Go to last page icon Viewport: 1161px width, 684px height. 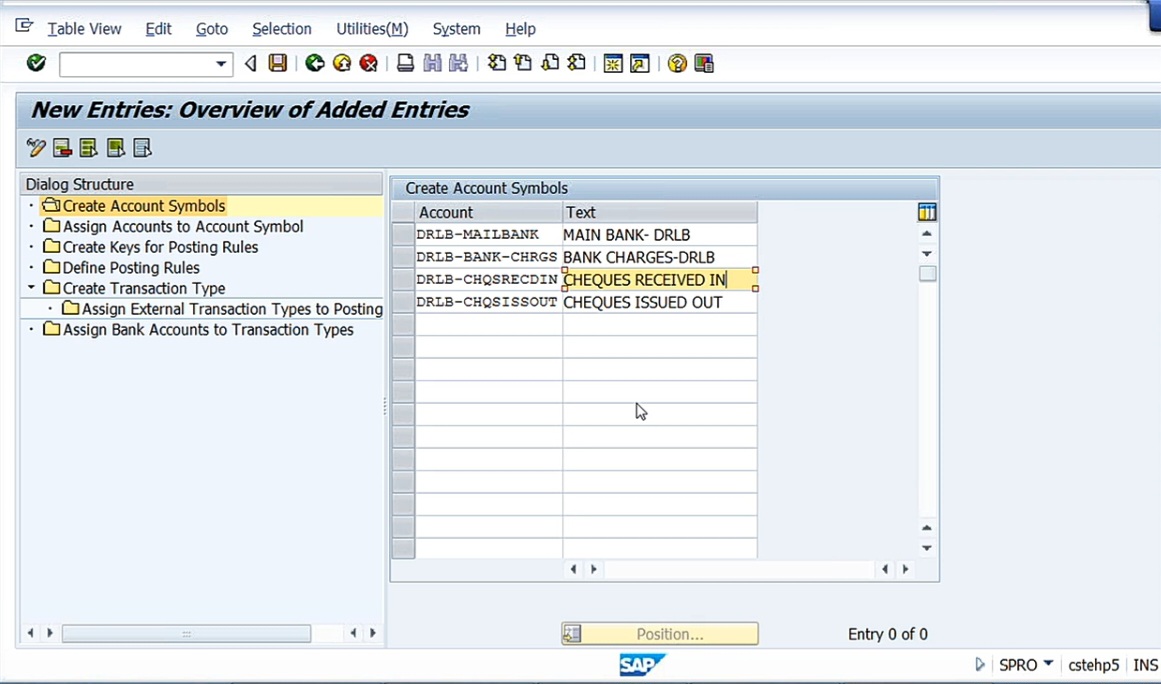click(577, 63)
